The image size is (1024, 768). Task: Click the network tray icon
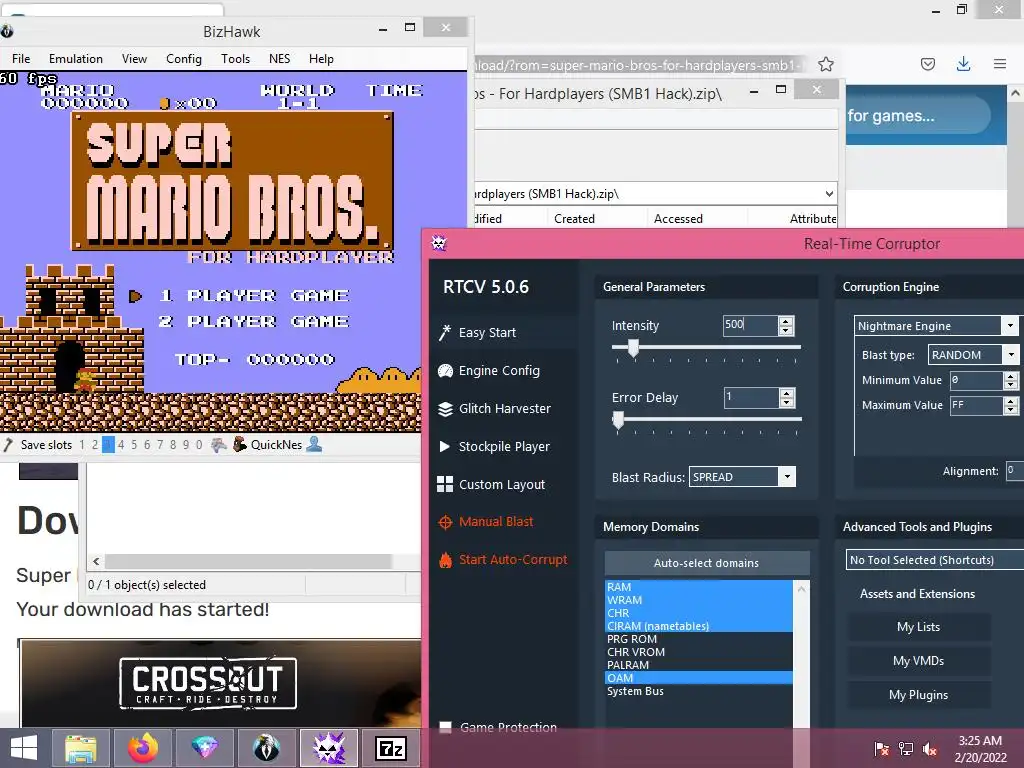click(x=906, y=748)
